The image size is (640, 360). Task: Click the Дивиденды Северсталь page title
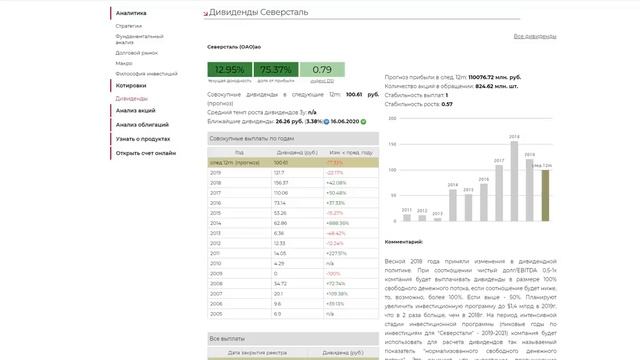tap(259, 12)
